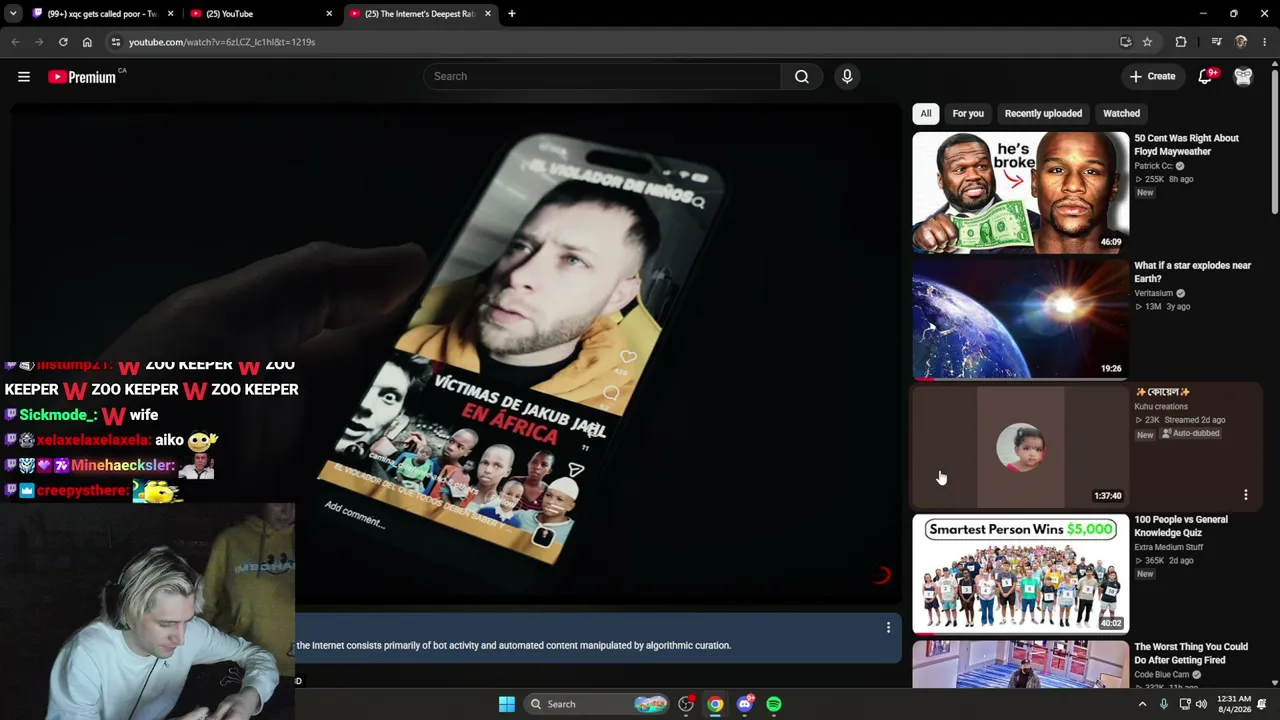This screenshot has height=720, width=1280.
Task: Open Chrome extensions puzzle icon
Action: (x=1181, y=42)
